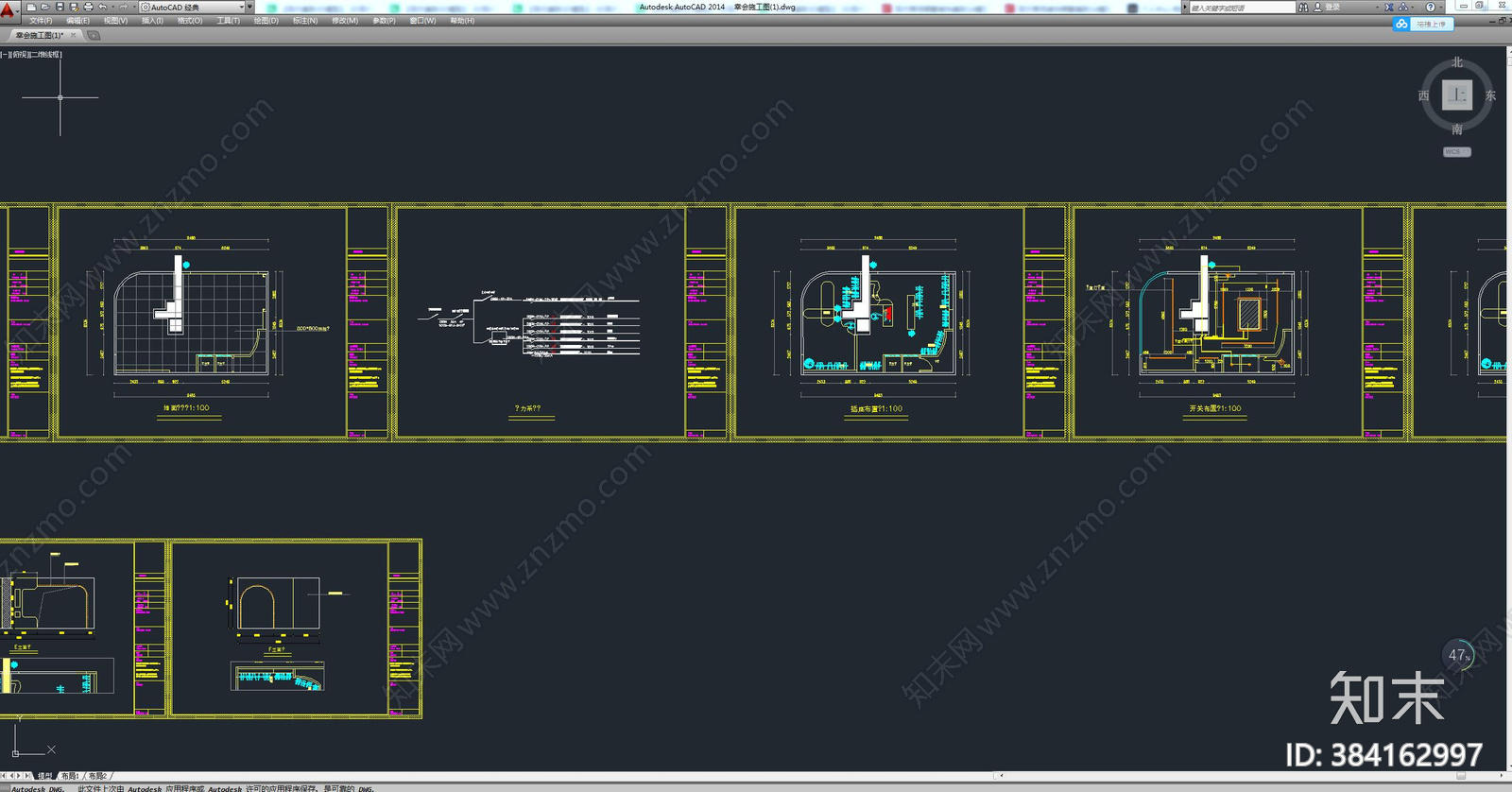This screenshot has width=1512, height=792.
Task: Open the 格式(O) menu
Action: (190, 21)
